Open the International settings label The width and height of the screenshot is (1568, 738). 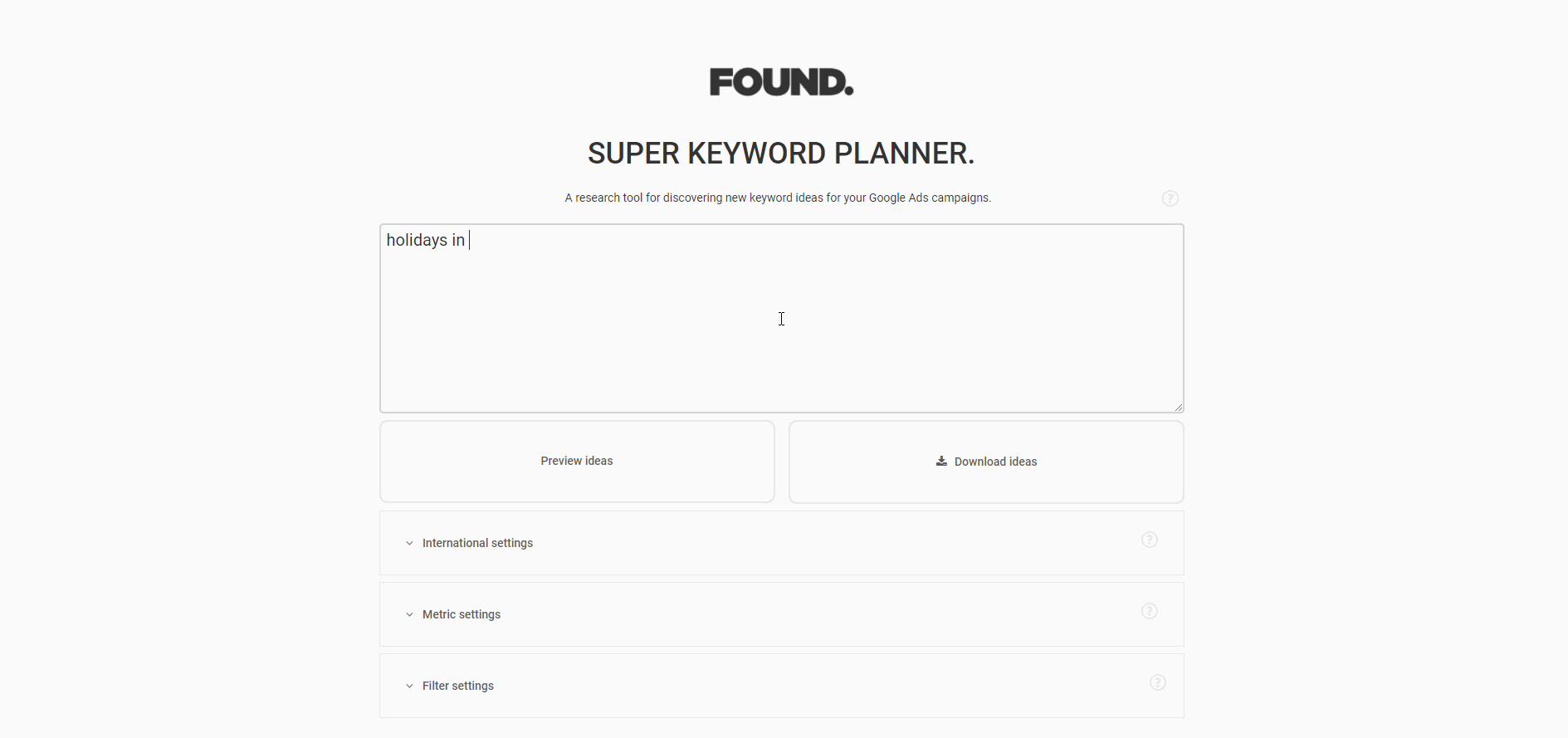477,543
